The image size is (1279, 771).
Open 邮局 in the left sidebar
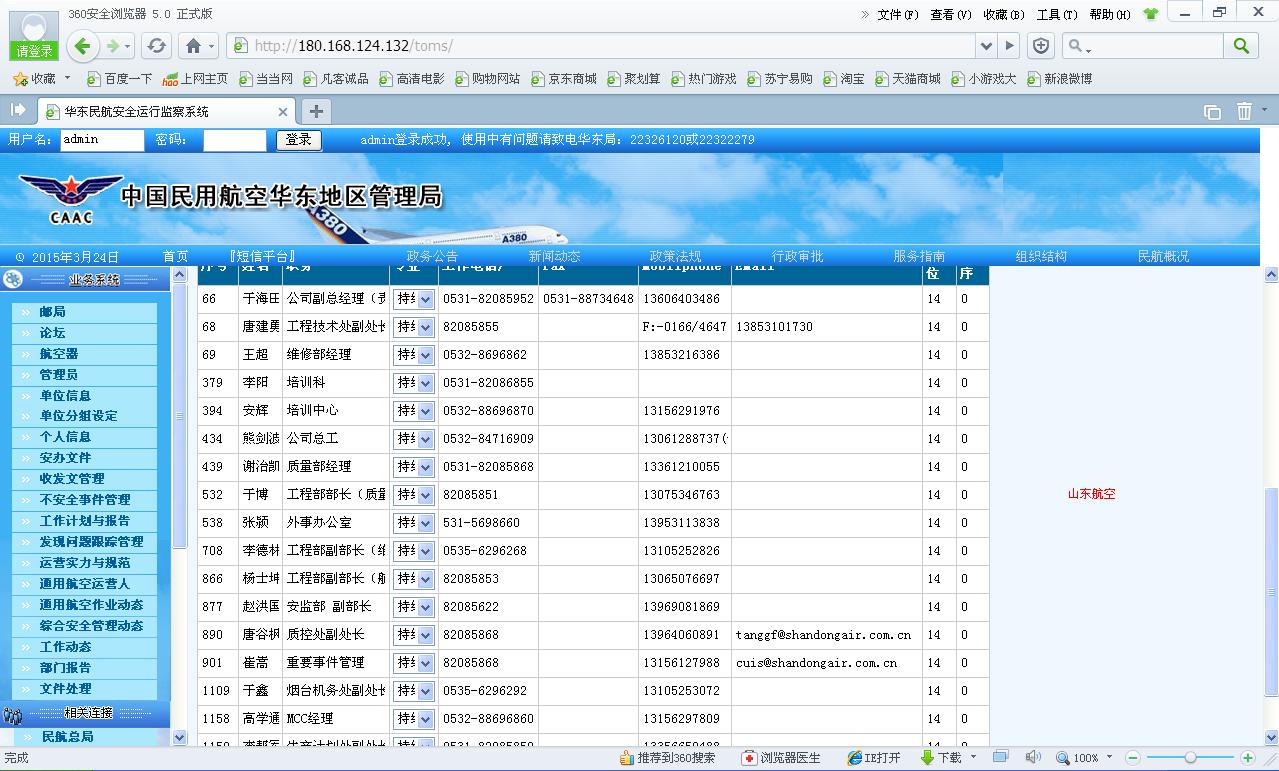52,312
